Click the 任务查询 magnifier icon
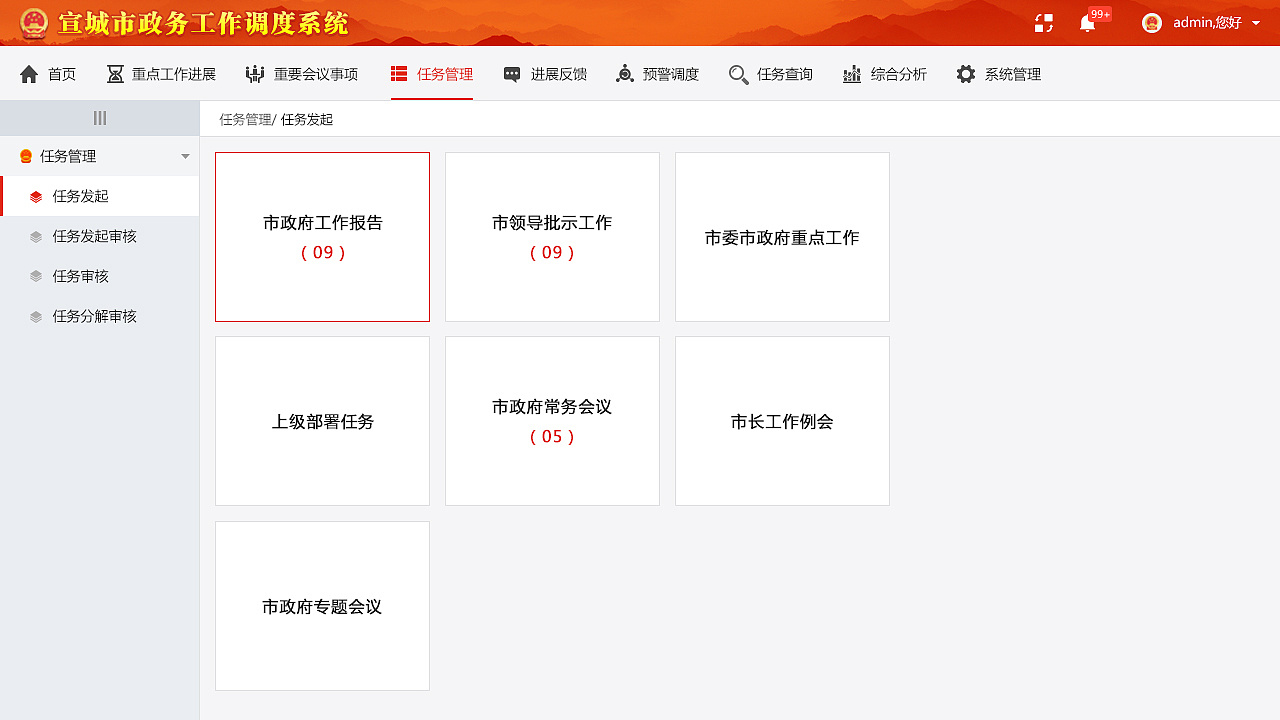Image resolution: width=1280 pixels, height=720 pixels. (x=738, y=73)
